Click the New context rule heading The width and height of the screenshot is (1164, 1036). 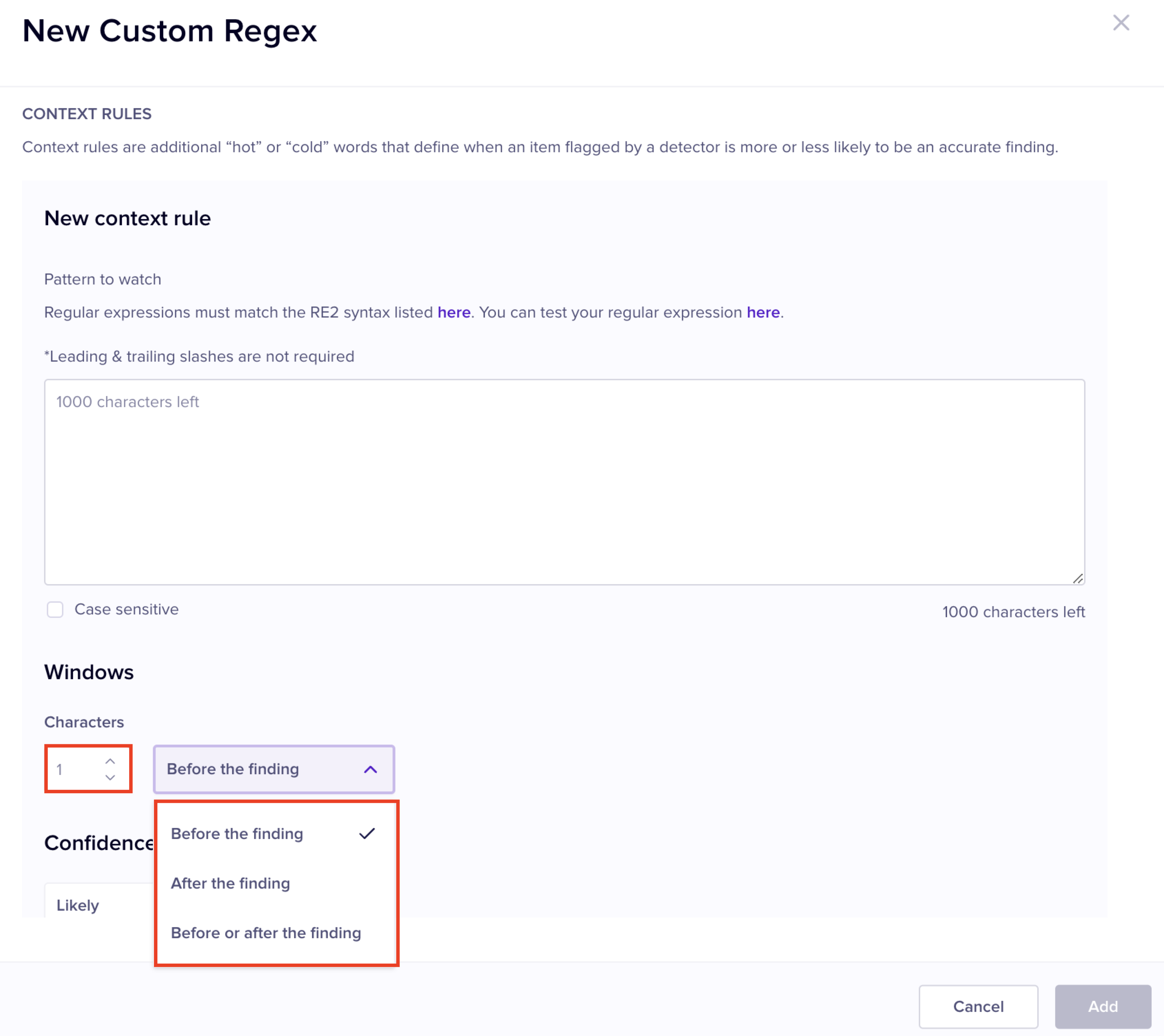[x=127, y=219]
